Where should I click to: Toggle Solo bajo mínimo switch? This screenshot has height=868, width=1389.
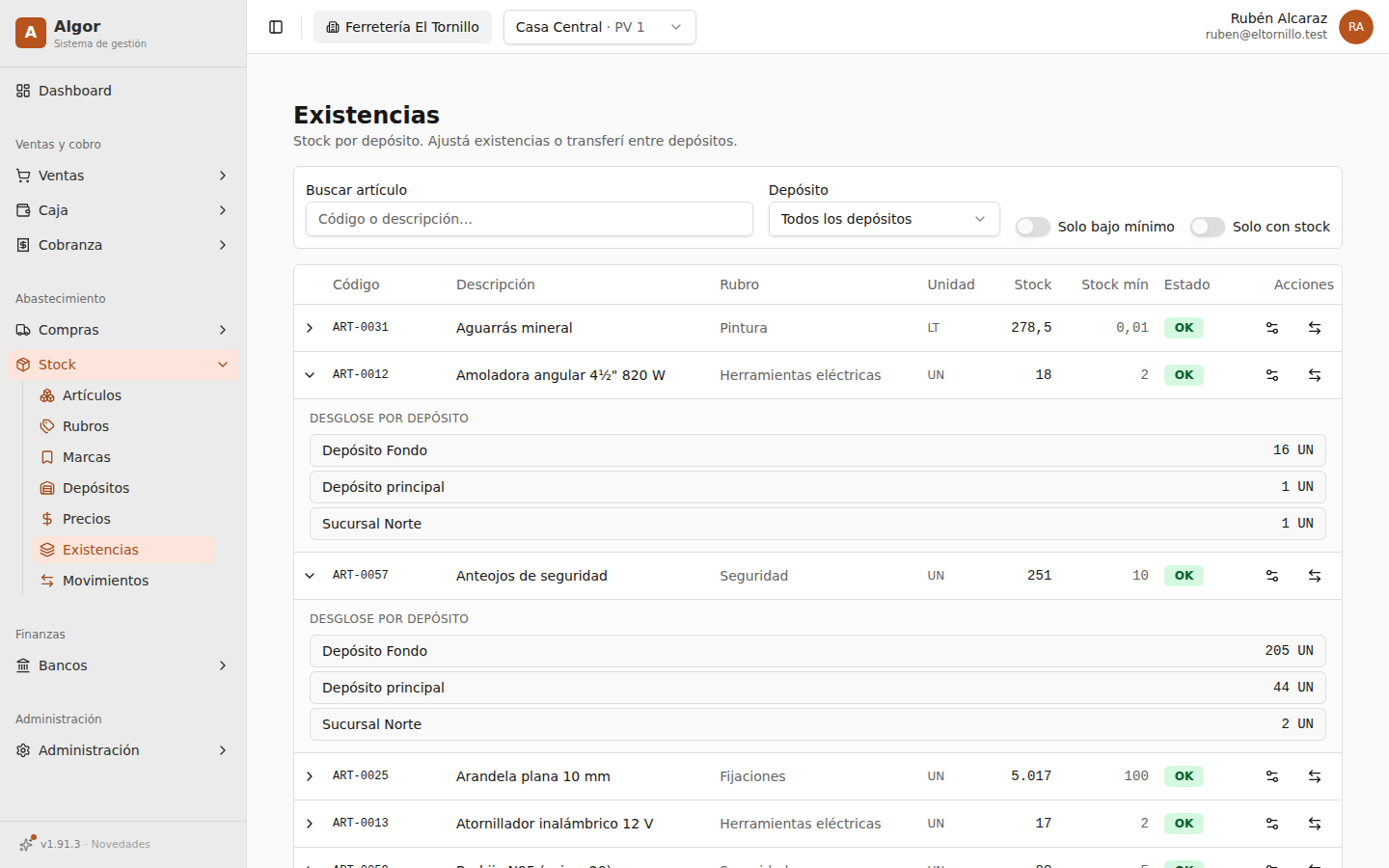tap(1033, 227)
